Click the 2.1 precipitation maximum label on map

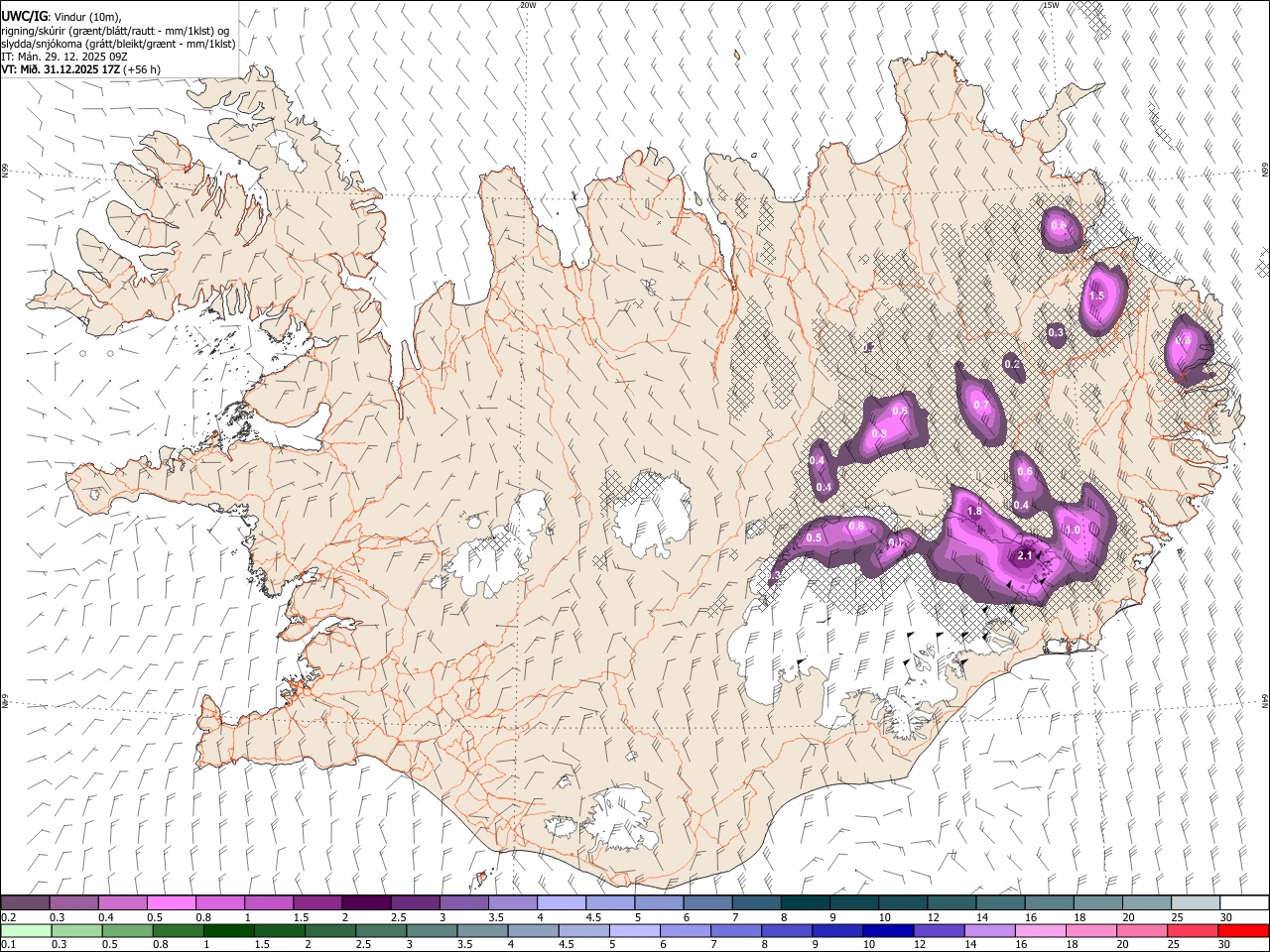pyautogui.click(x=1026, y=555)
